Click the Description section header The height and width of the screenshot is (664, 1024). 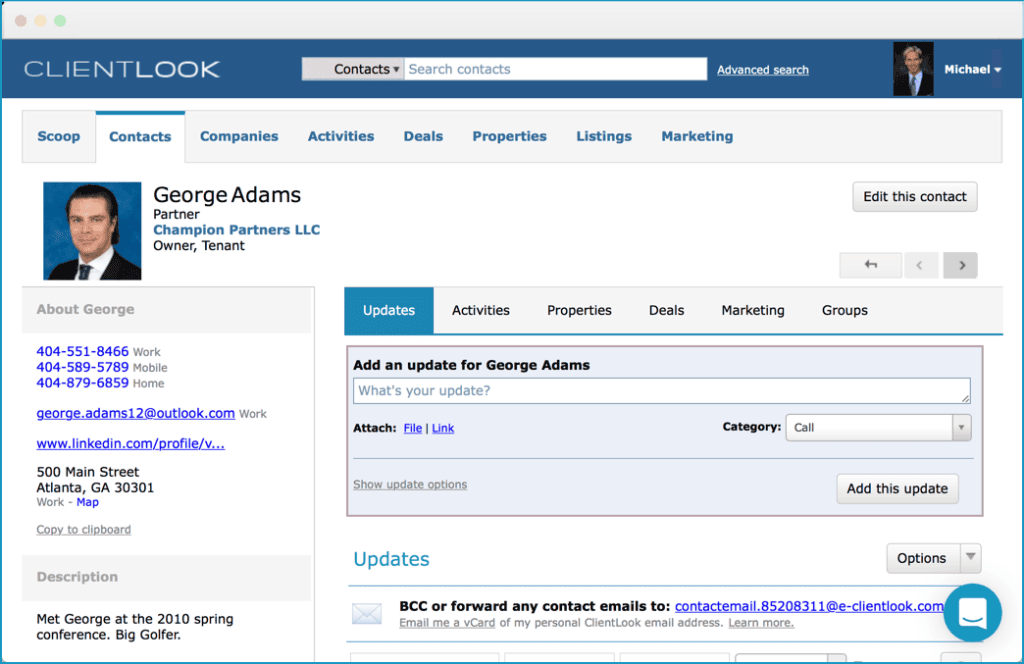click(167, 577)
